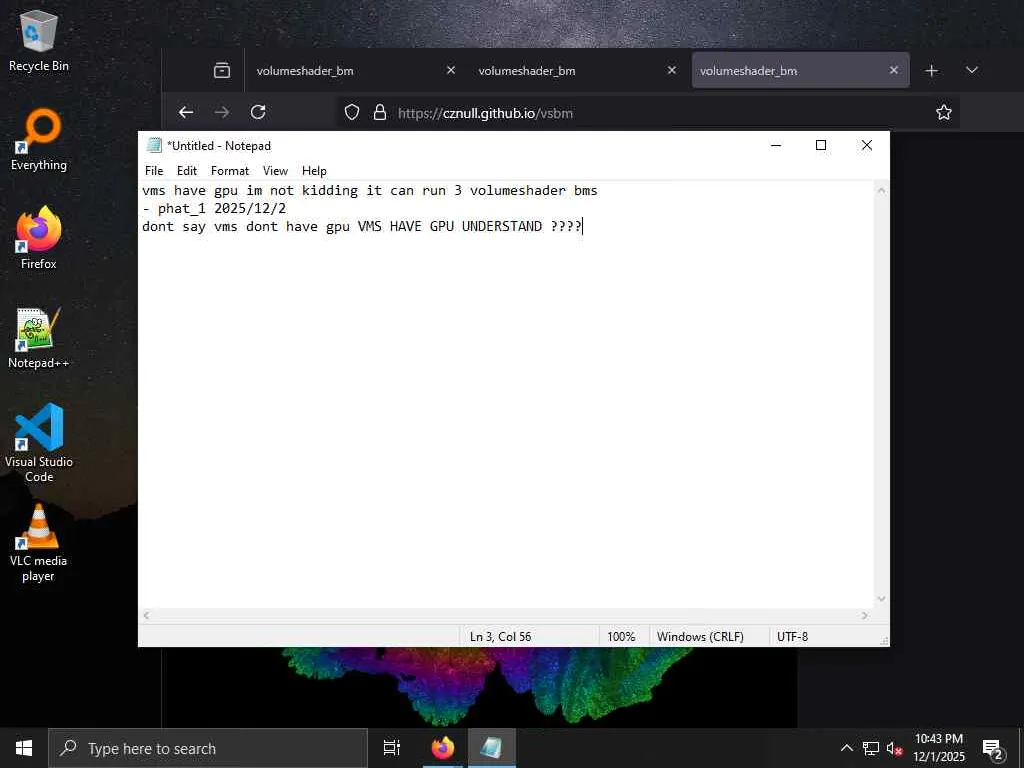
Task: Click Notepad's vertical scrollbar down arrow
Action: (881, 599)
